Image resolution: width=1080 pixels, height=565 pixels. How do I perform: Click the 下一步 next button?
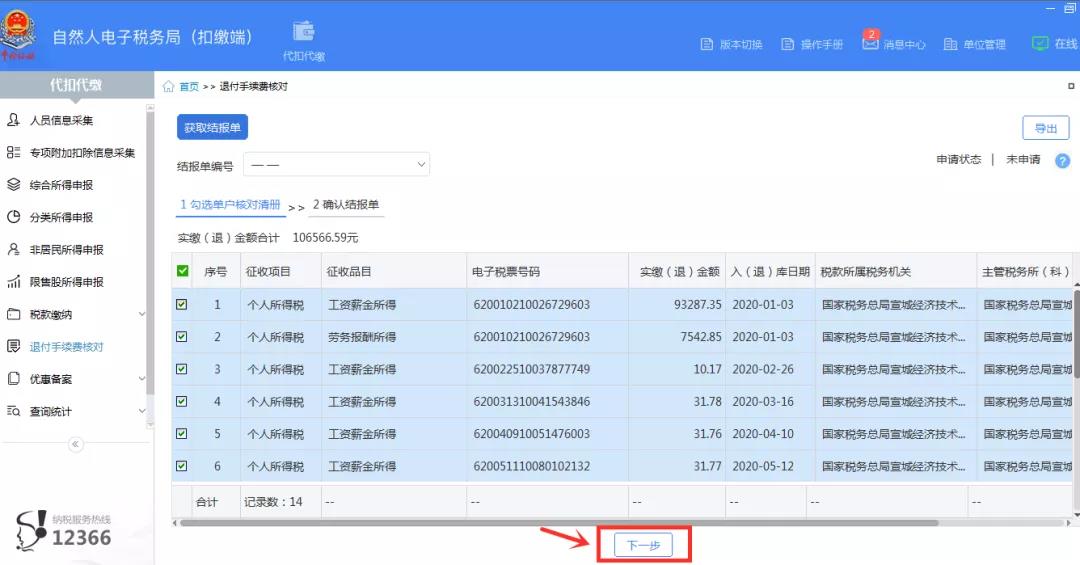point(643,545)
